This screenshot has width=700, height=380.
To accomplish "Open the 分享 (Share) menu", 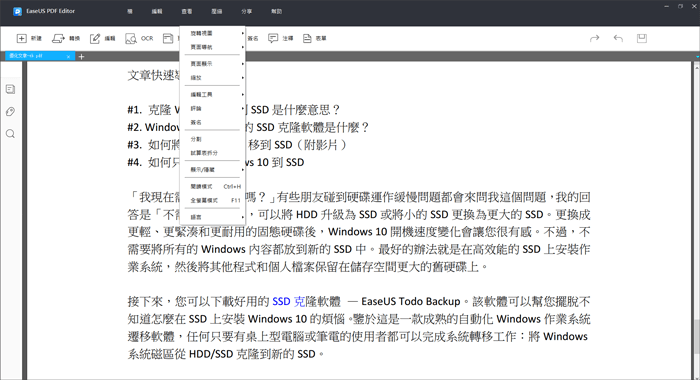I will tap(246, 11).
